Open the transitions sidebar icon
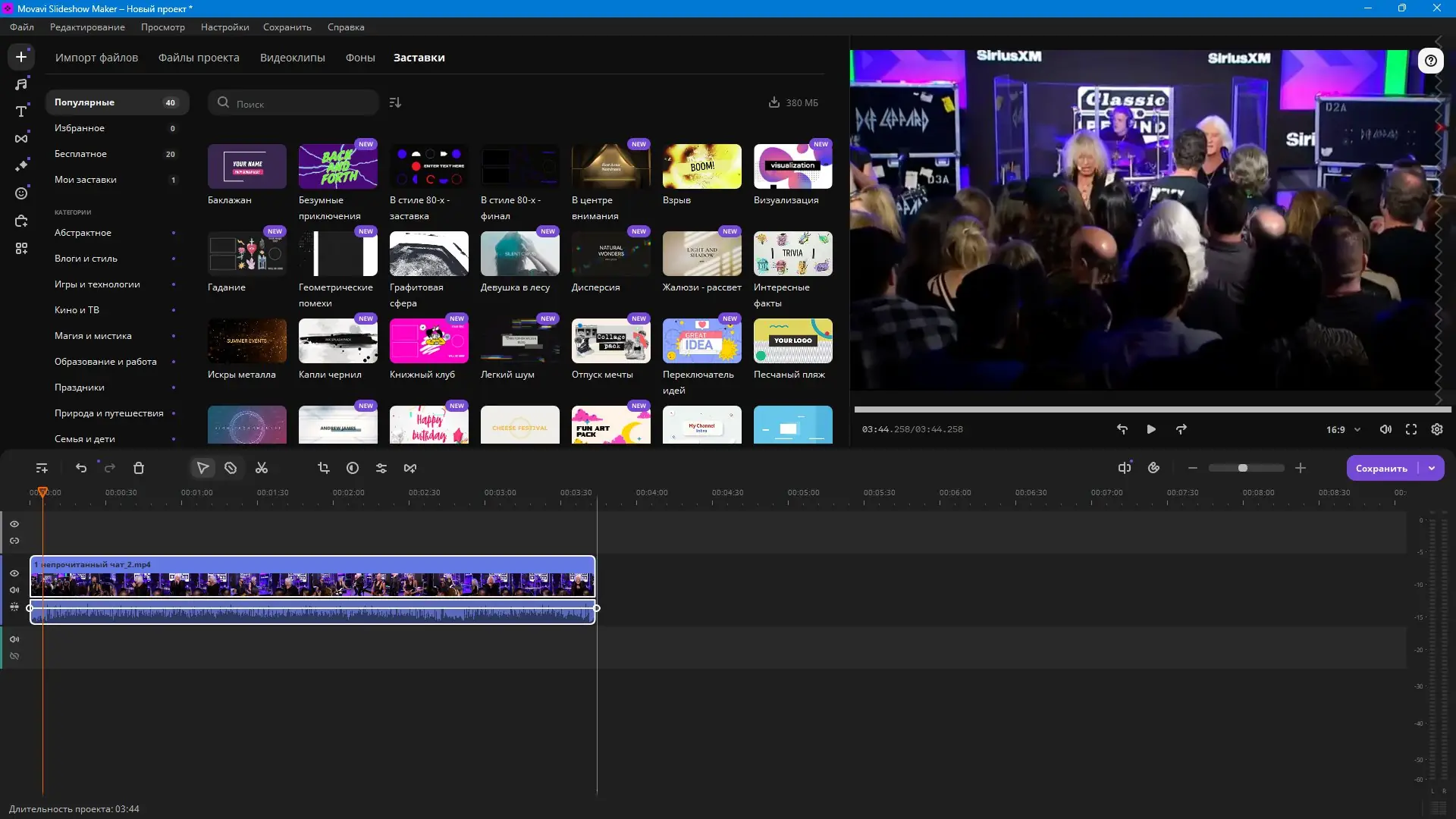The width and height of the screenshot is (1456, 819). click(21, 139)
